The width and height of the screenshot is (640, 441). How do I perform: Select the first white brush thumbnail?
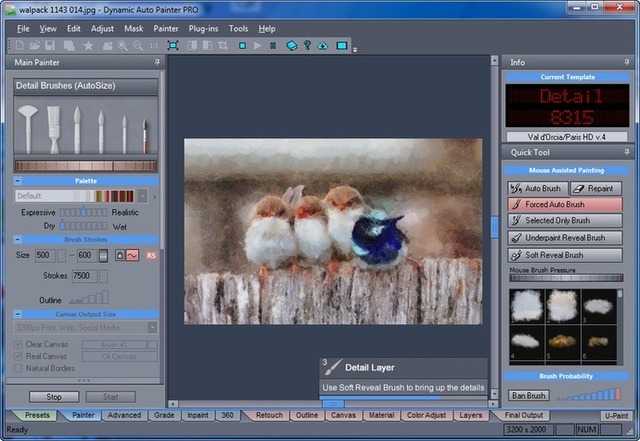524,305
